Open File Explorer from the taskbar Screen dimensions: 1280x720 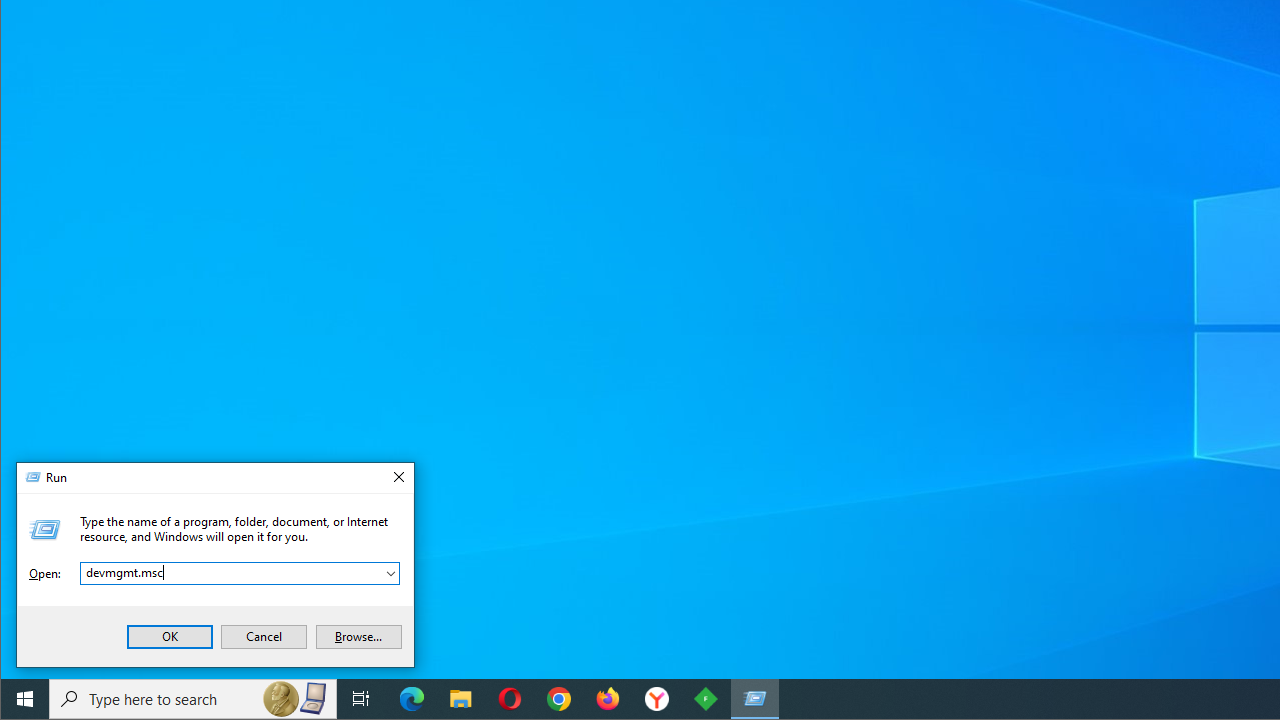[x=461, y=699]
